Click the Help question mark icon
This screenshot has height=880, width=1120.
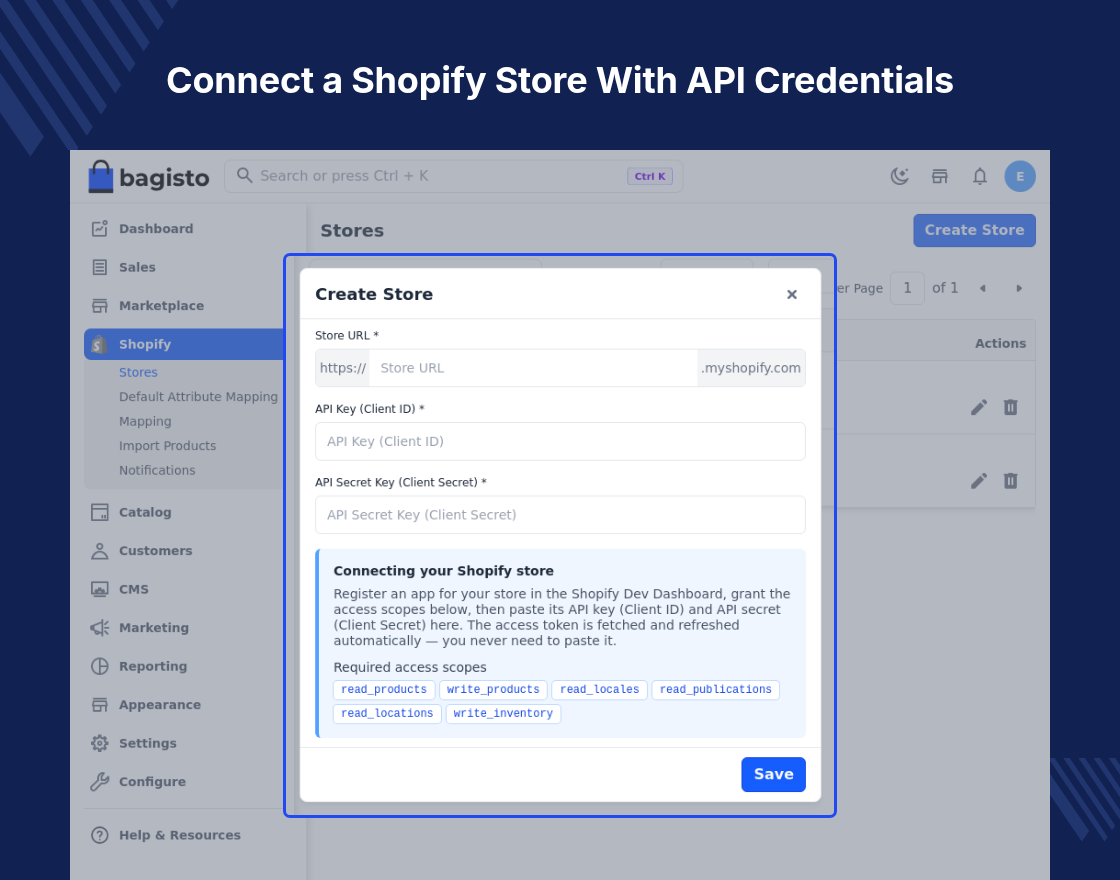click(99, 835)
